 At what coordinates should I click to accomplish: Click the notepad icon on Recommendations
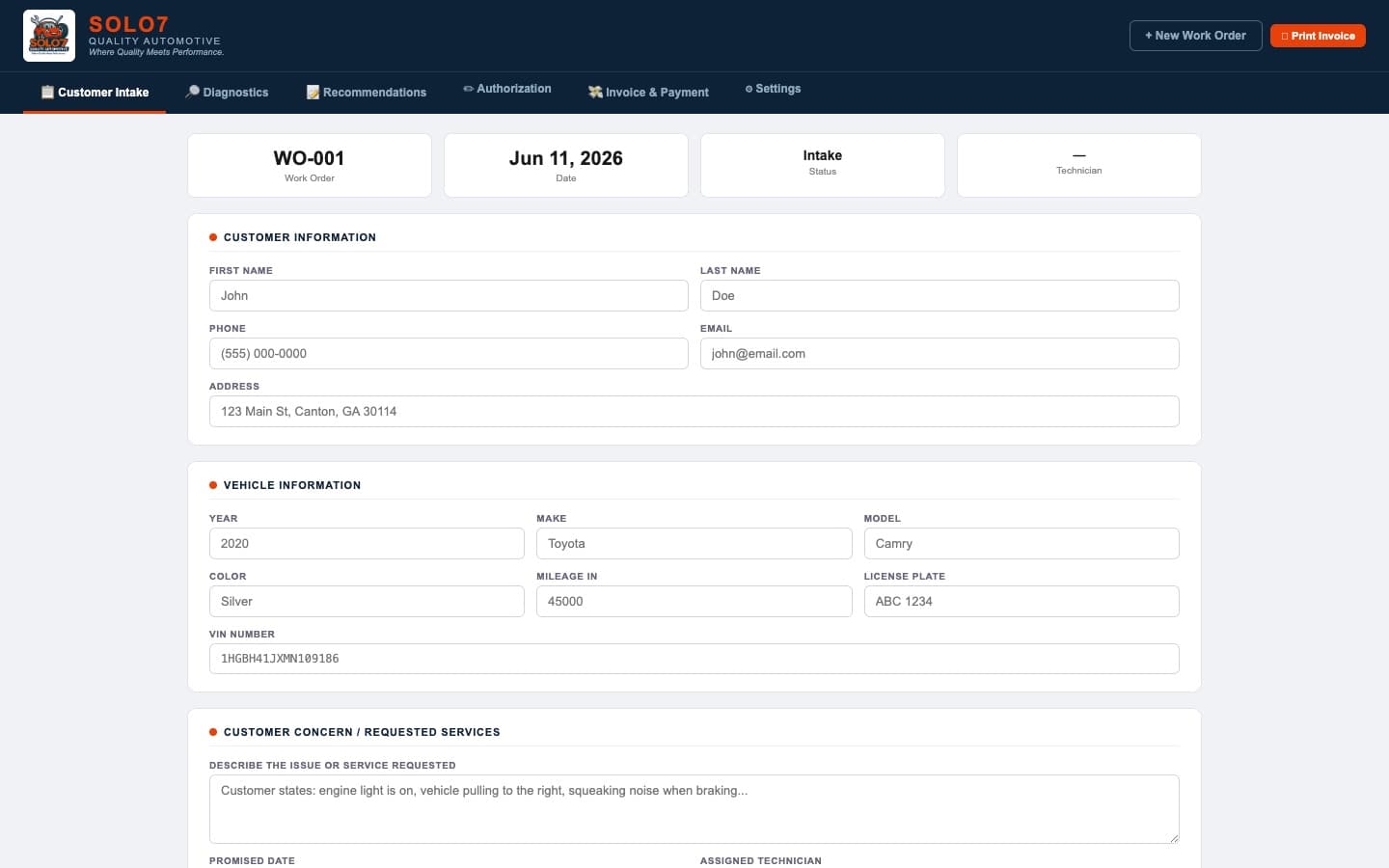coord(313,93)
